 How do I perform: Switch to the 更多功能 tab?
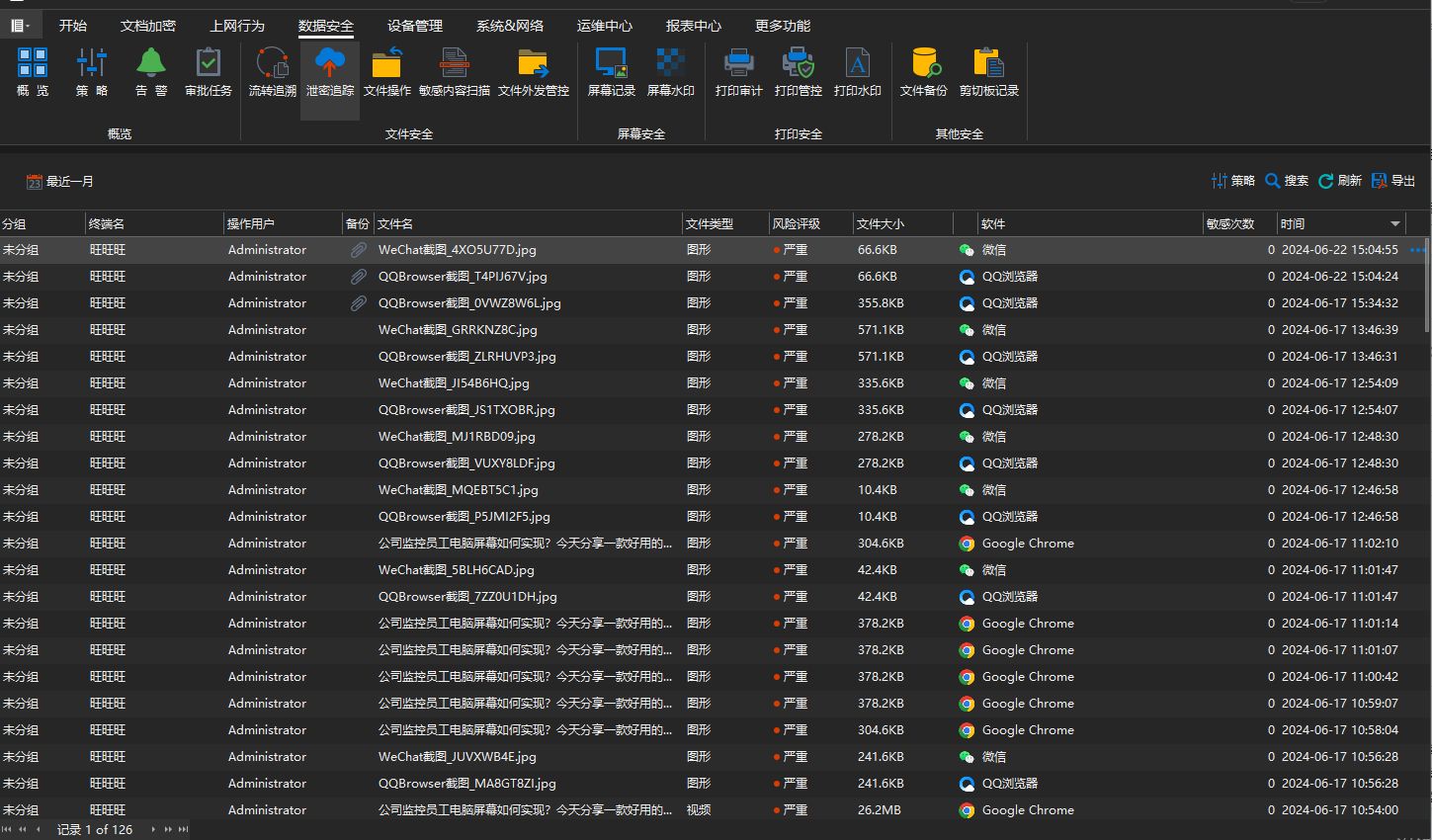click(x=783, y=26)
